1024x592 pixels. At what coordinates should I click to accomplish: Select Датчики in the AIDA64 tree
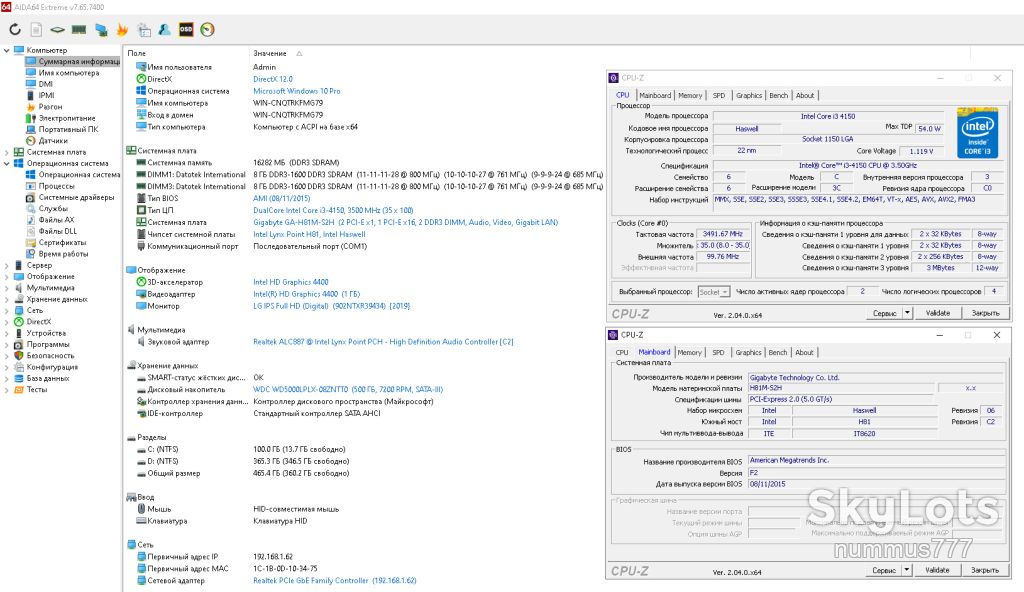[x=53, y=141]
